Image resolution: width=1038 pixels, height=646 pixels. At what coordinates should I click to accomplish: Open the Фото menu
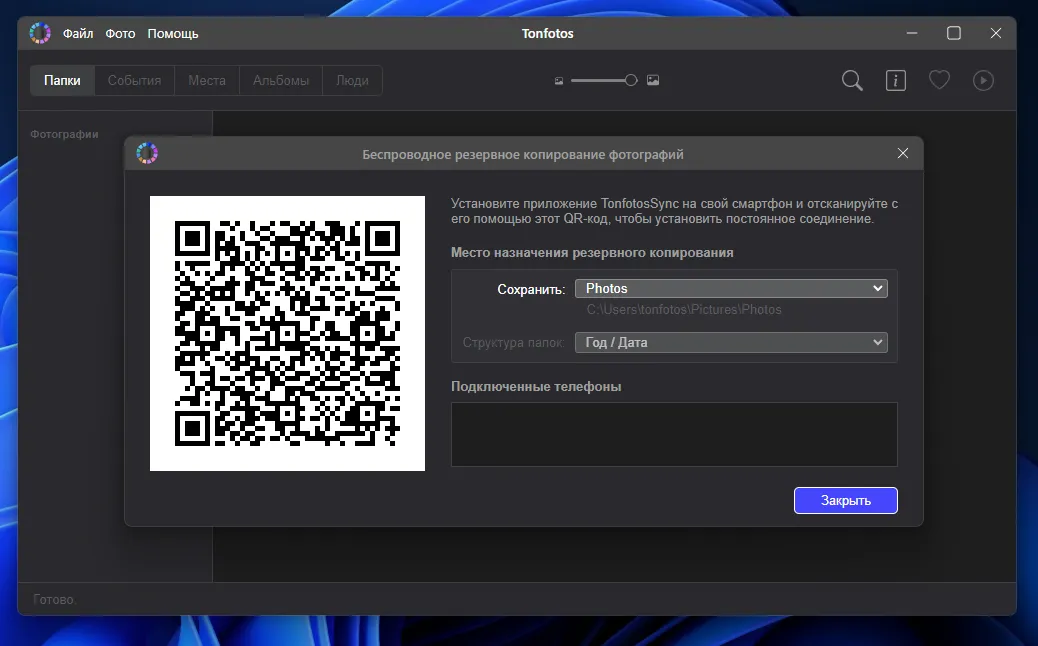pos(120,34)
